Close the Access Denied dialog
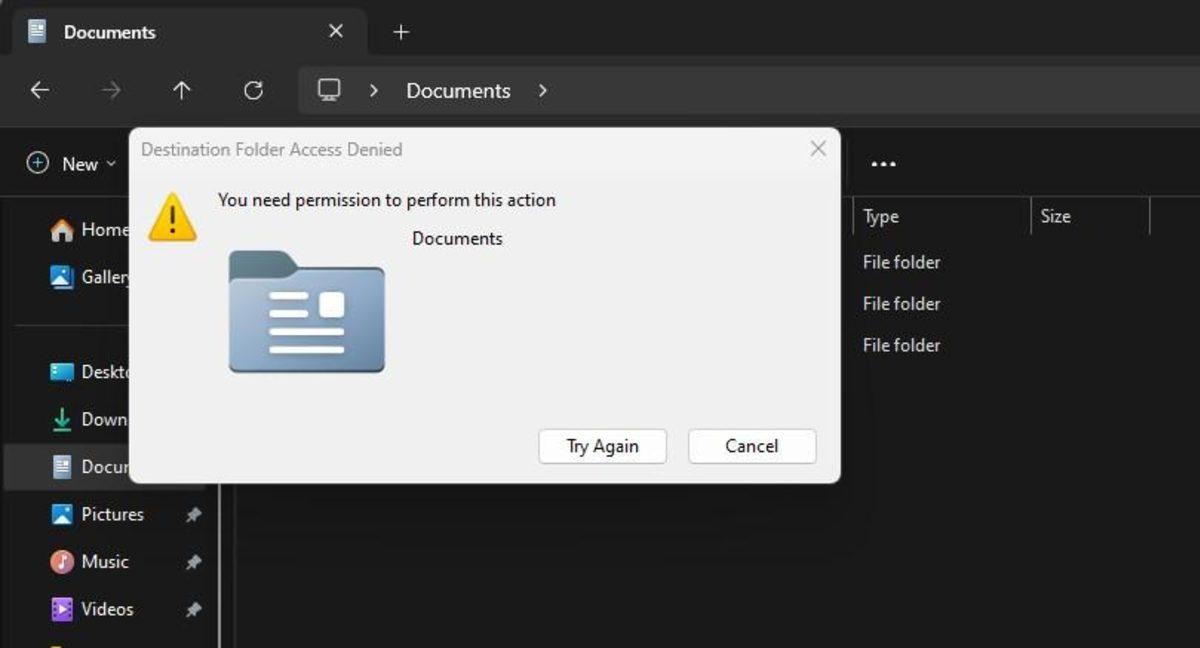 (818, 149)
